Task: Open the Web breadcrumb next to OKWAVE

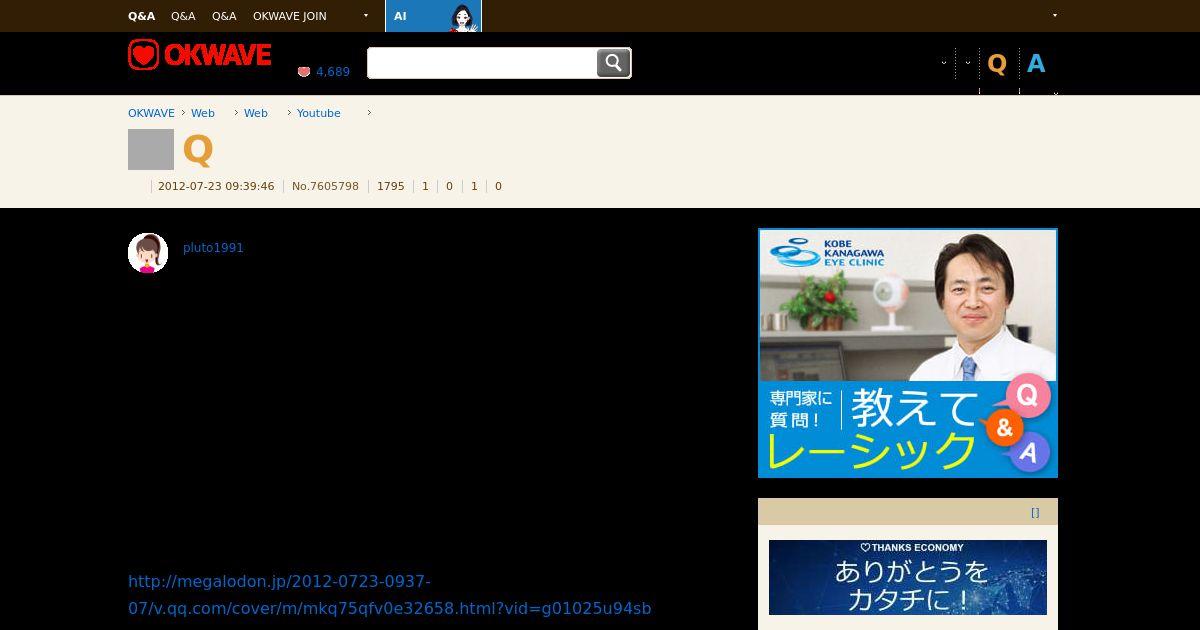Action: click(203, 113)
